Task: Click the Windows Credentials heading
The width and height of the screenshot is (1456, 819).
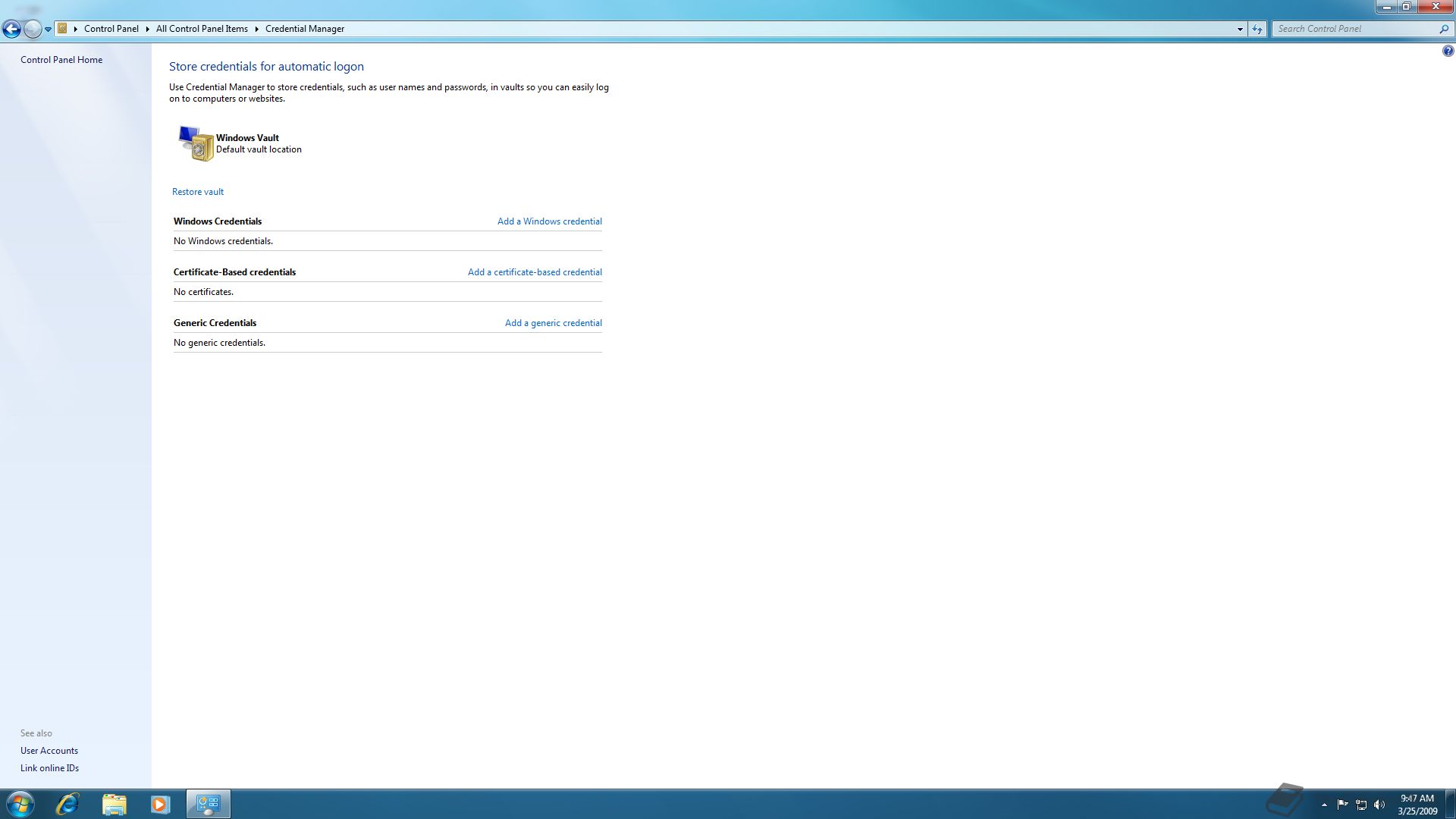Action: click(218, 221)
